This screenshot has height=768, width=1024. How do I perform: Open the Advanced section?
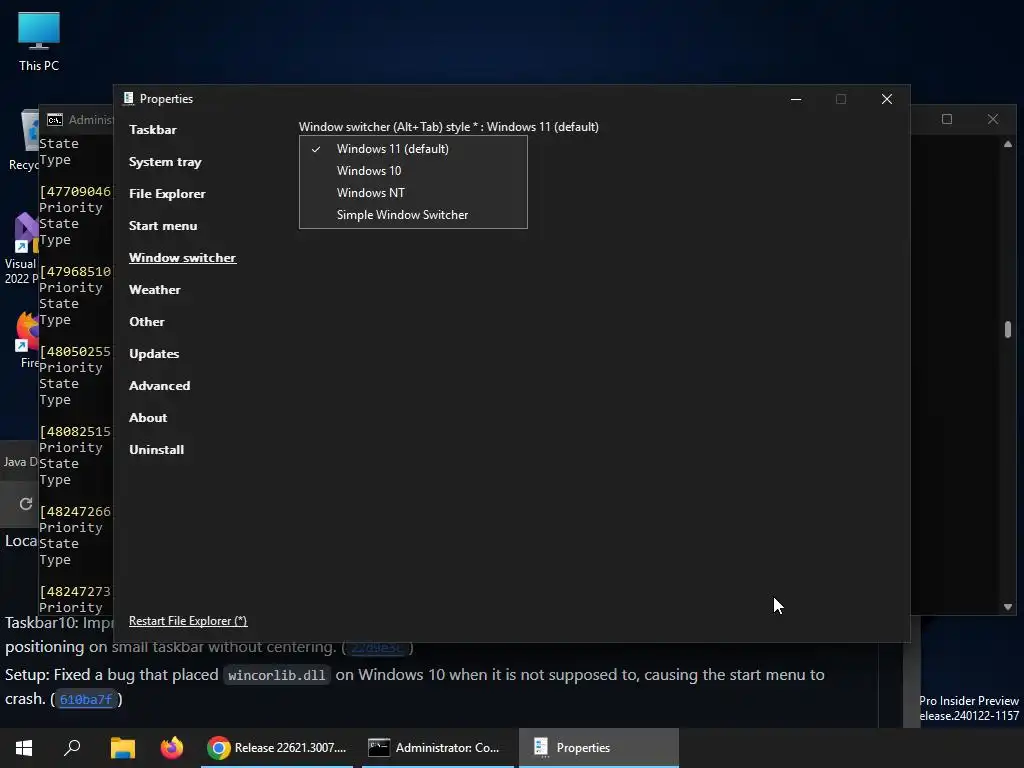tap(160, 385)
